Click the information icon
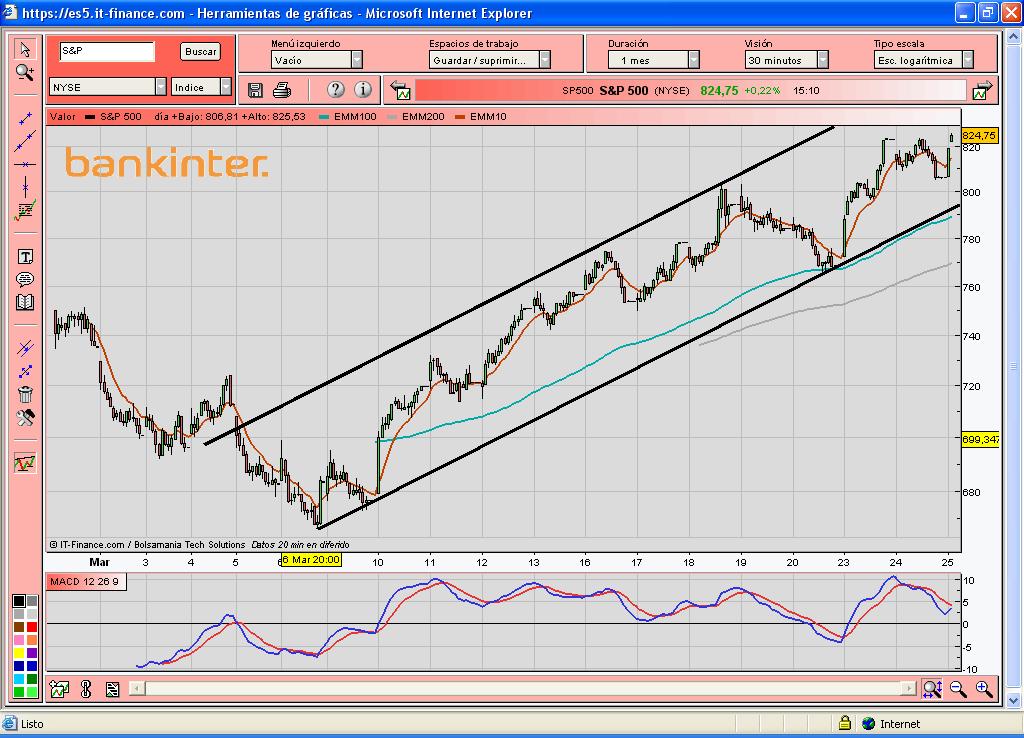 pos(362,90)
